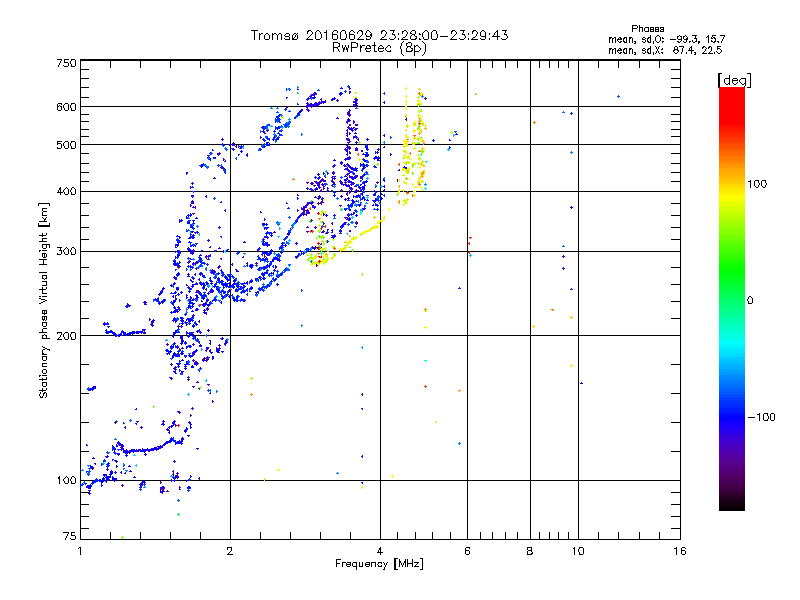This screenshot has height=600, width=800.
Task: Click the plot title 'Tromsø 20160629 23:28:00-23:29:43'
Action: pos(379,35)
